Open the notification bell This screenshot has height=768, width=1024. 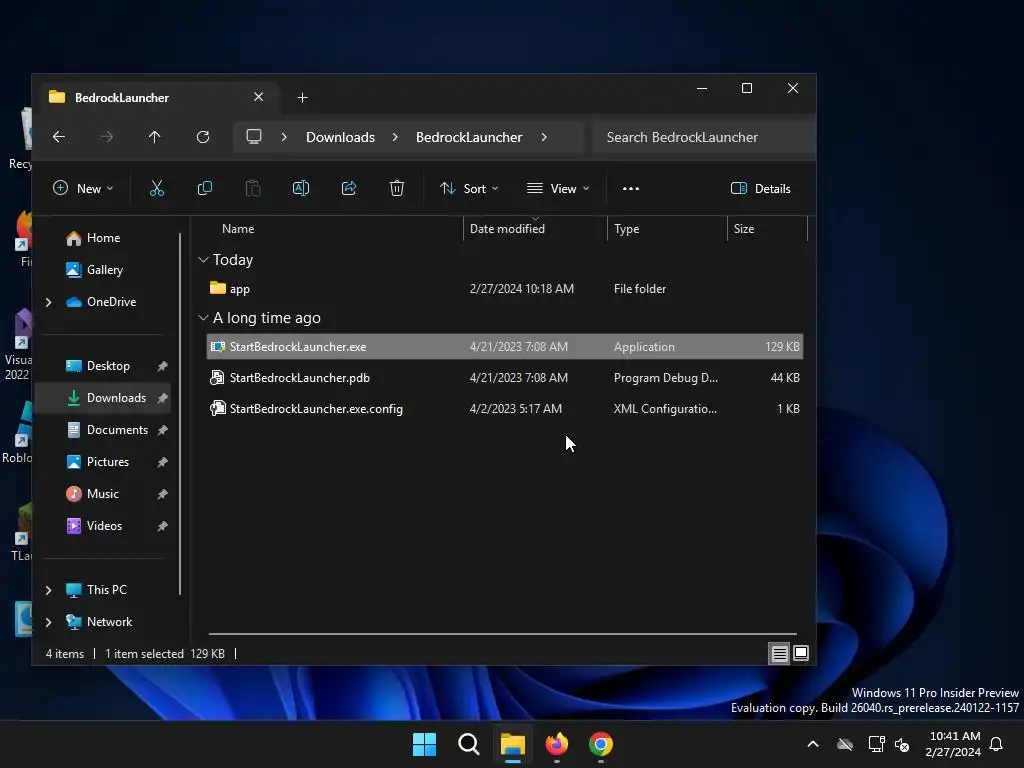click(996, 744)
